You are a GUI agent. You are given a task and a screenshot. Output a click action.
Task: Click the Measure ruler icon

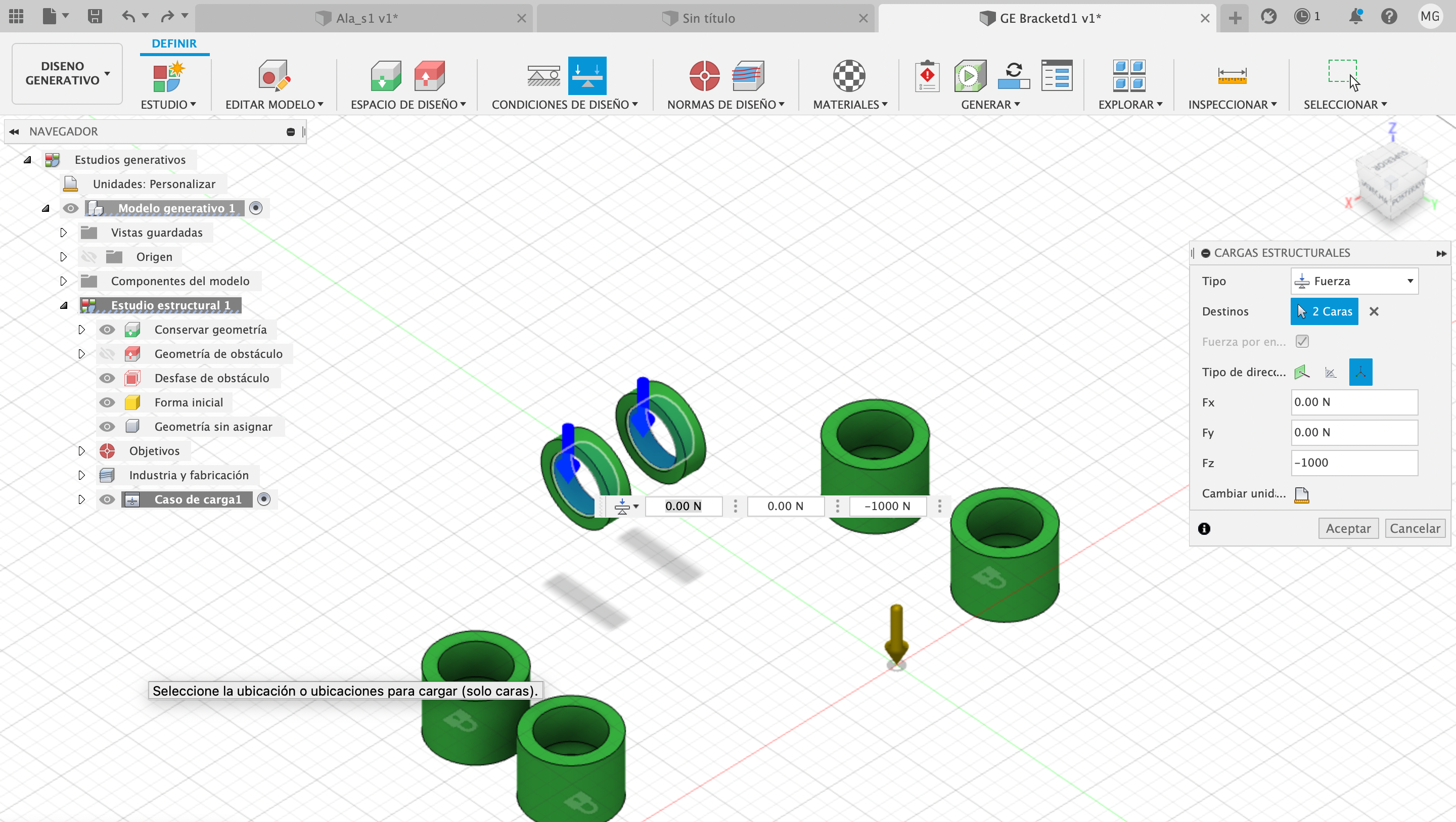point(1232,75)
